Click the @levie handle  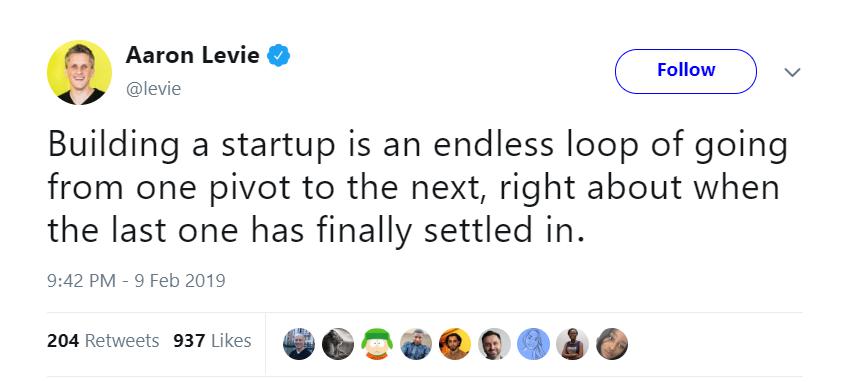(153, 89)
